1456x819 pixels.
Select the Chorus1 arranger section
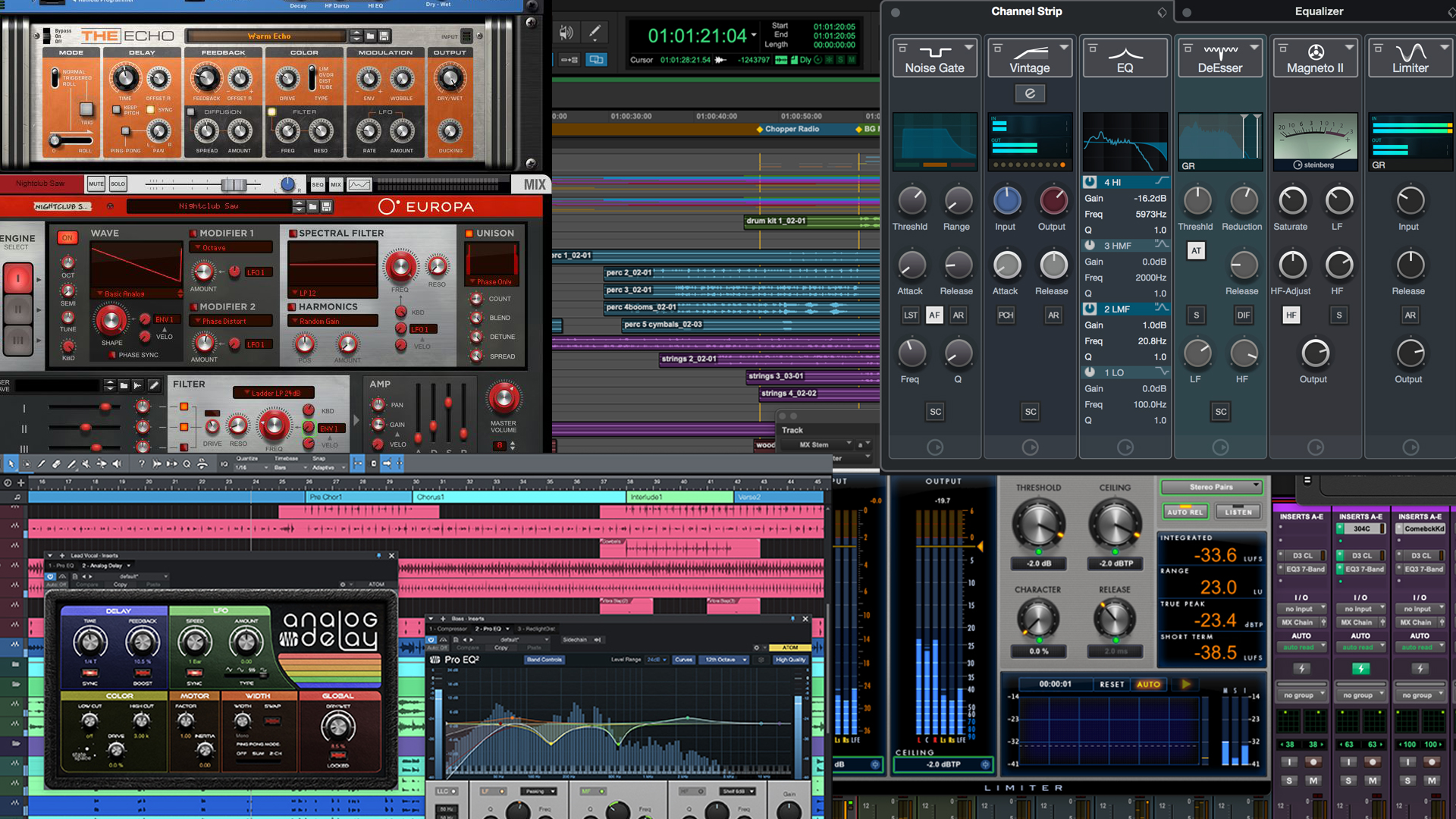tap(519, 497)
